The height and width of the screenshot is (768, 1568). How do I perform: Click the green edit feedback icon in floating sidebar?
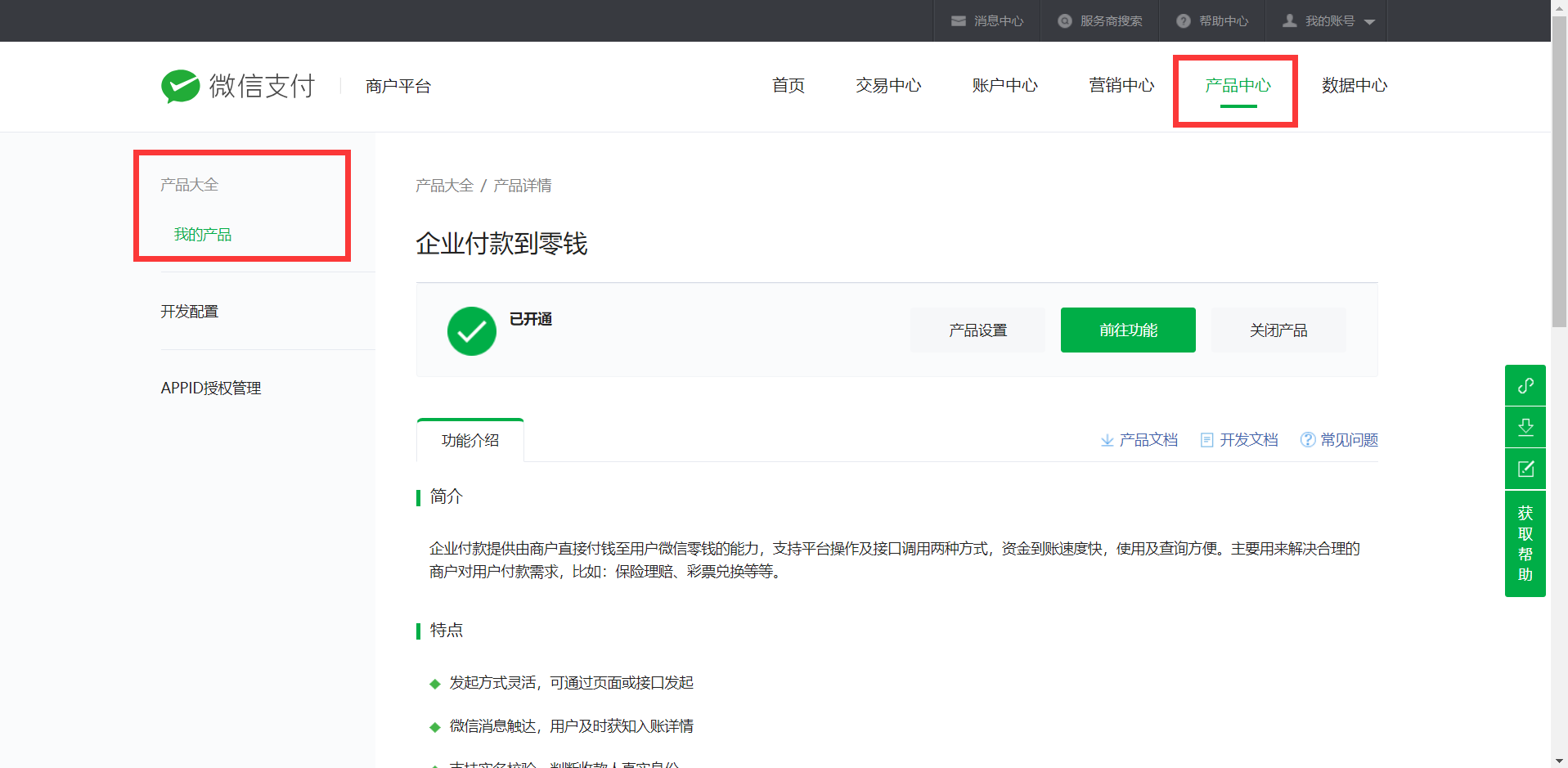[x=1525, y=469]
